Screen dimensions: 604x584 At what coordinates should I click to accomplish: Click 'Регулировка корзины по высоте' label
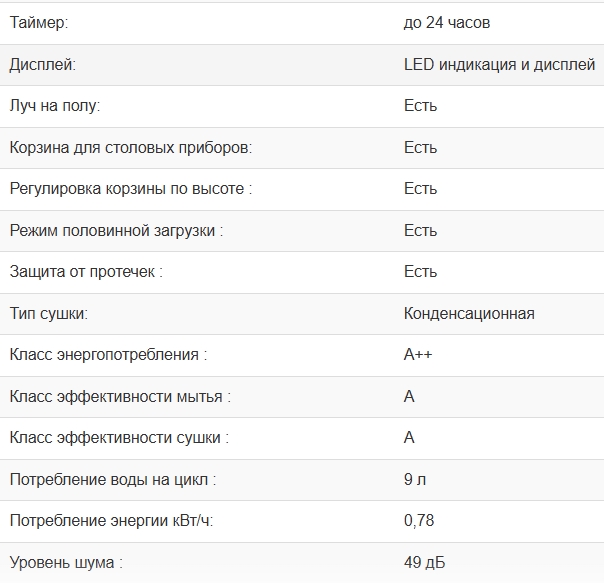(130, 188)
